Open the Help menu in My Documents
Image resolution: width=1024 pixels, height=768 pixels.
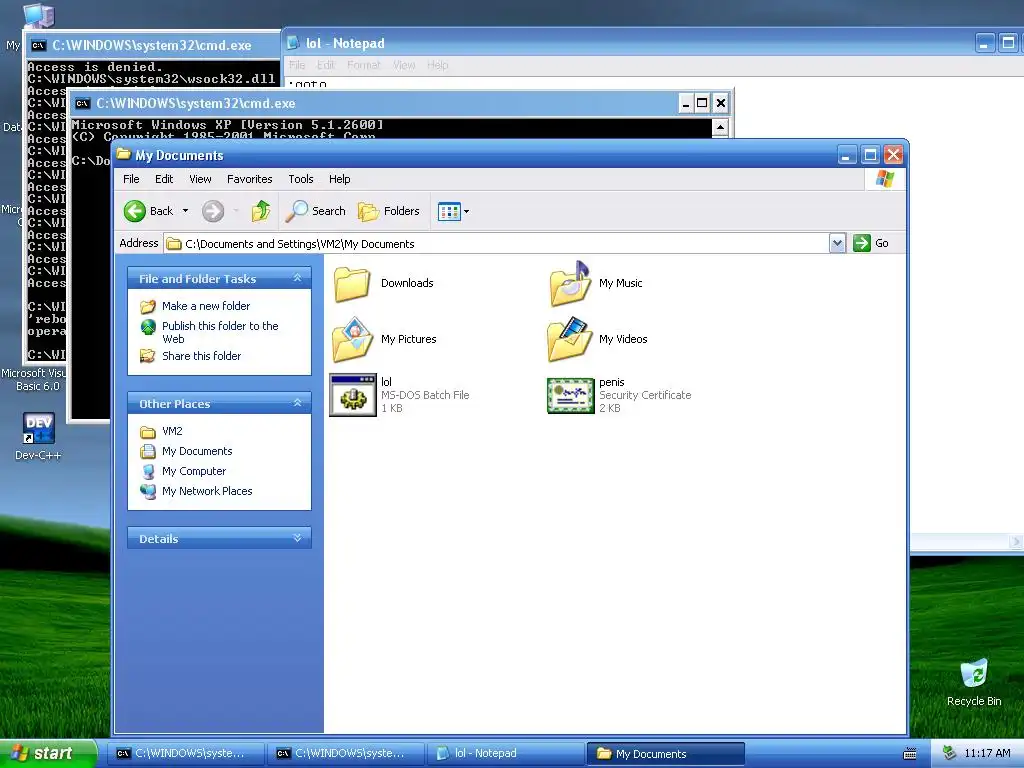[x=340, y=179]
